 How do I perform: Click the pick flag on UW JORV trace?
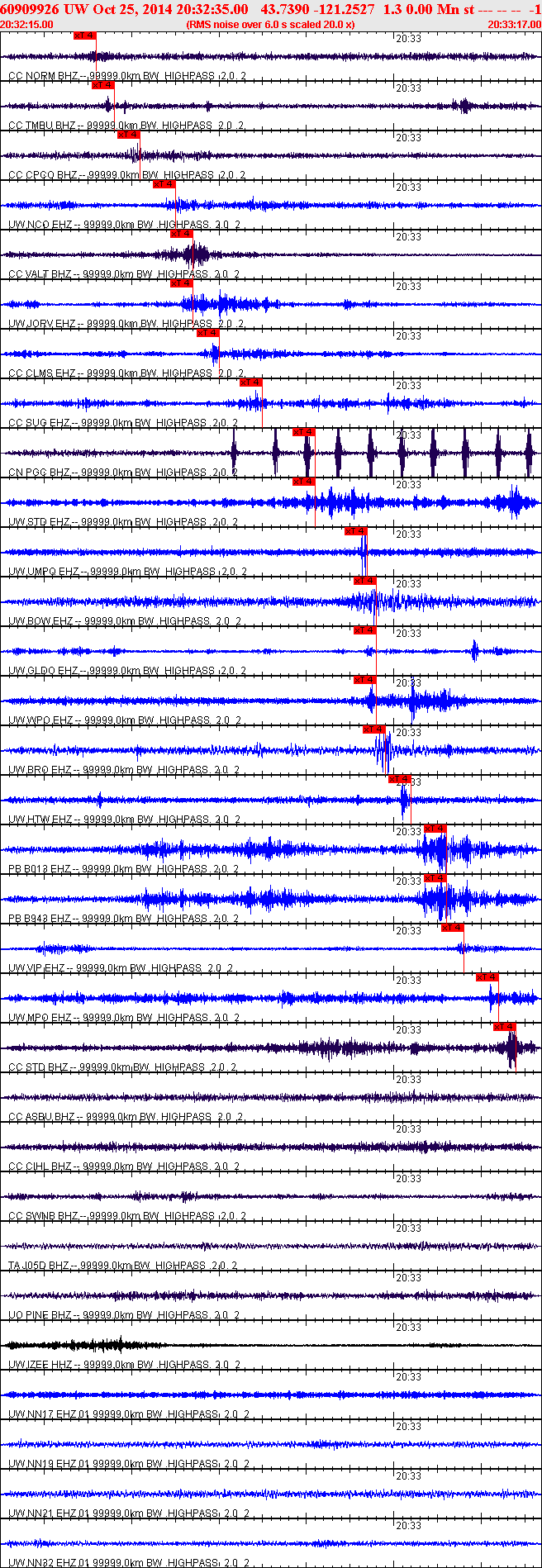182,283
